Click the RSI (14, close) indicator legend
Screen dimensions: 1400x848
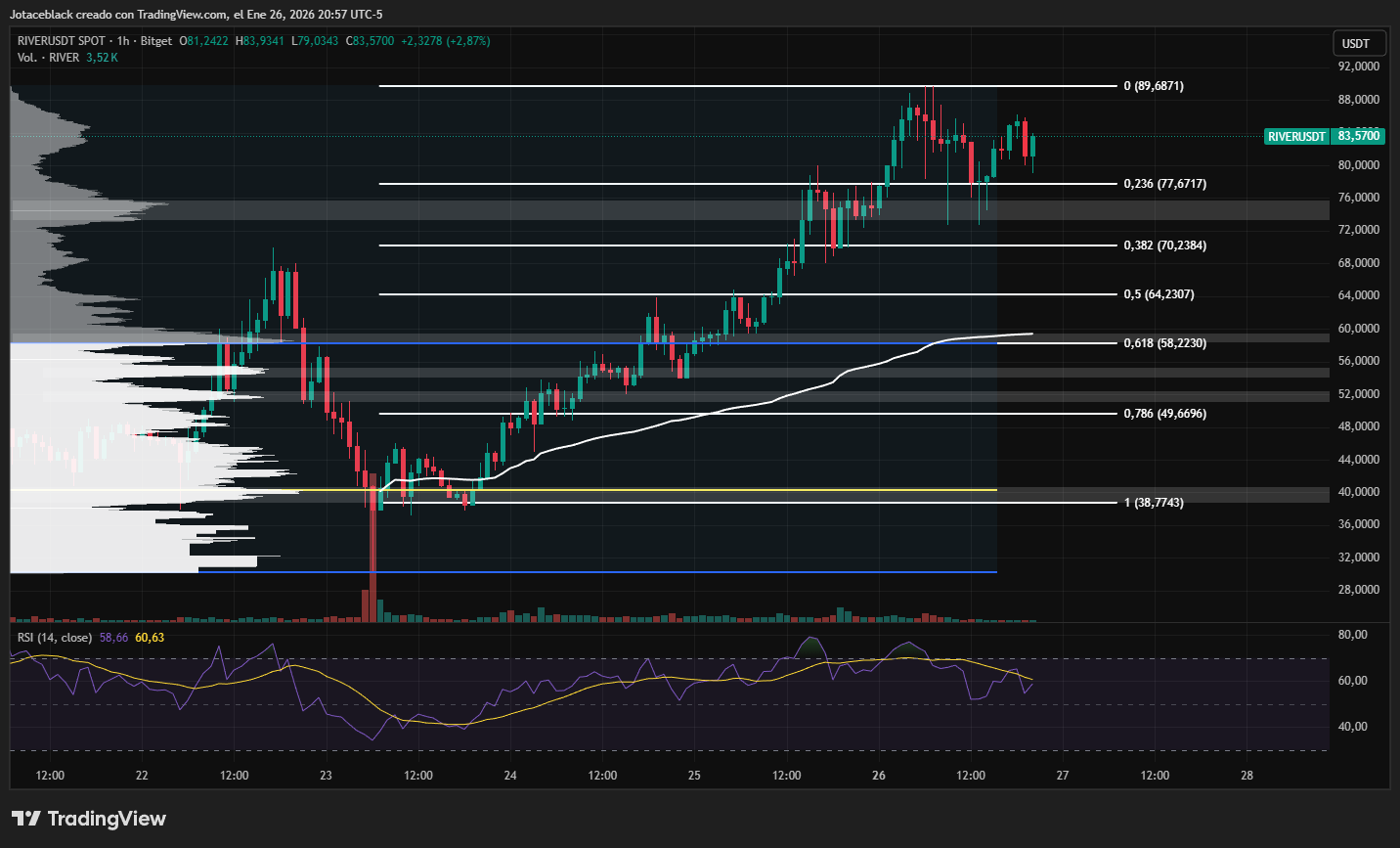55,638
